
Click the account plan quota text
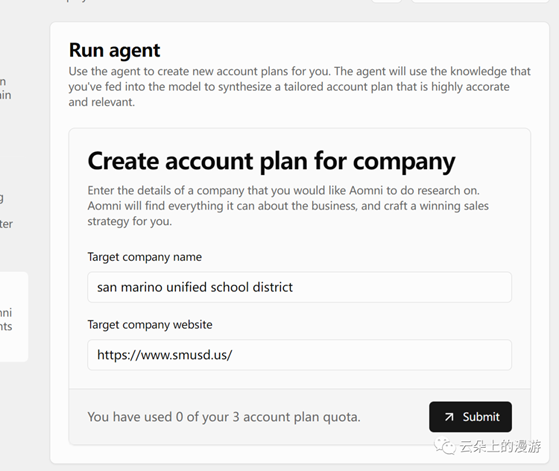[x=224, y=417]
